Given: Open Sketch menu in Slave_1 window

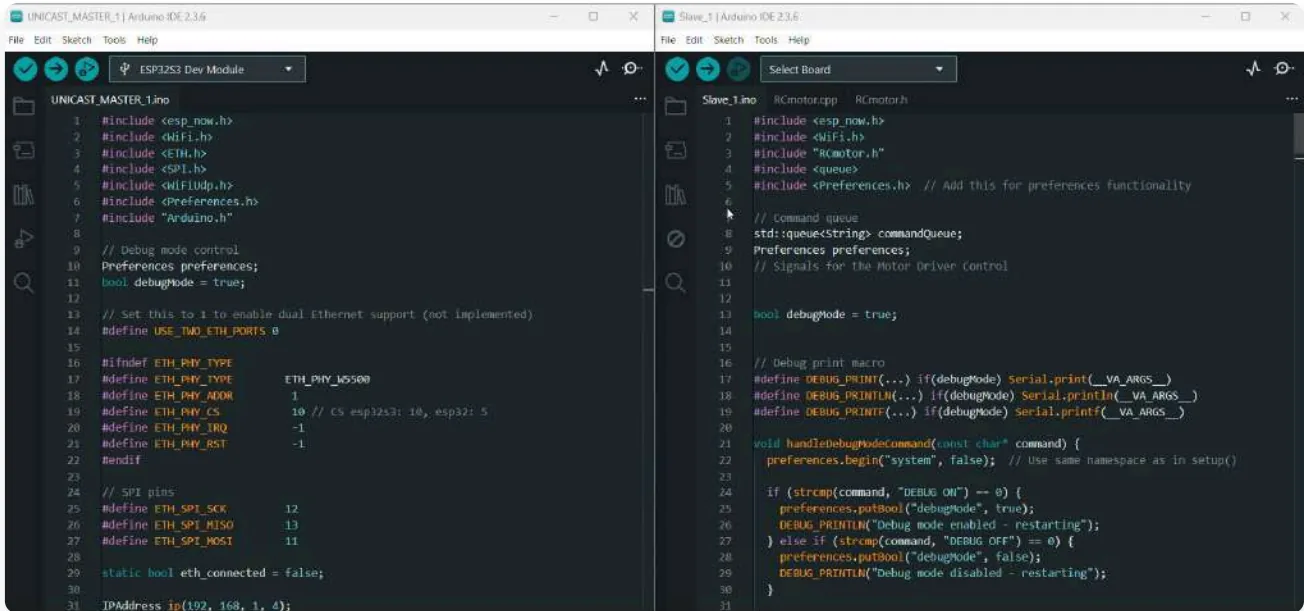Looking at the screenshot, I should pyautogui.click(x=728, y=40).
